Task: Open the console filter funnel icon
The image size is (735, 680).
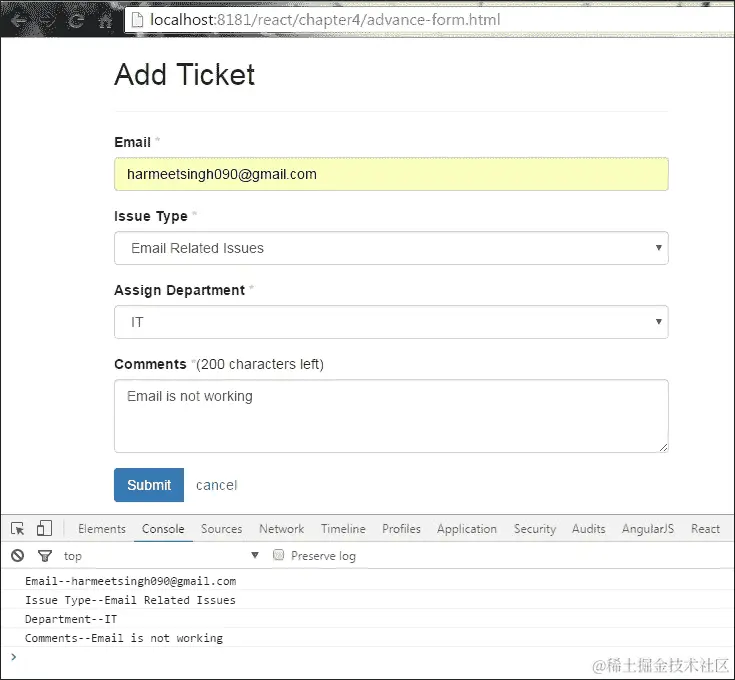Action: [x=45, y=556]
